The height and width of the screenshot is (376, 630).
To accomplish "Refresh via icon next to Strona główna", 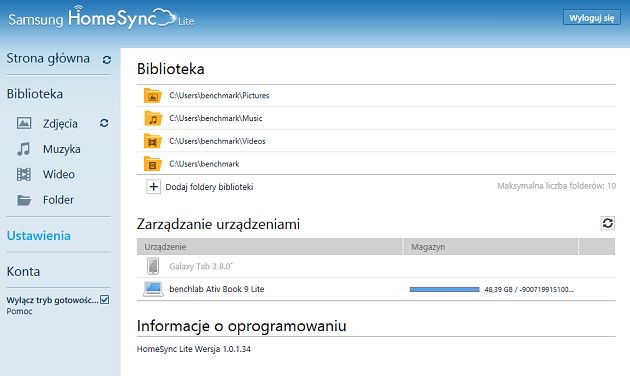I will click(x=106, y=60).
